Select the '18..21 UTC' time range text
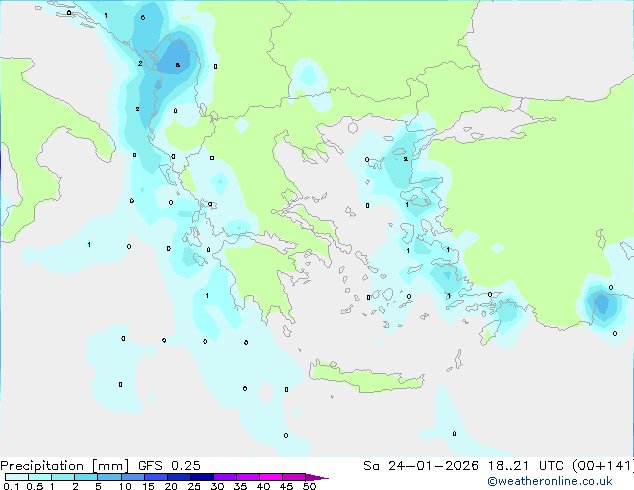634x490 pixels. coord(525,466)
